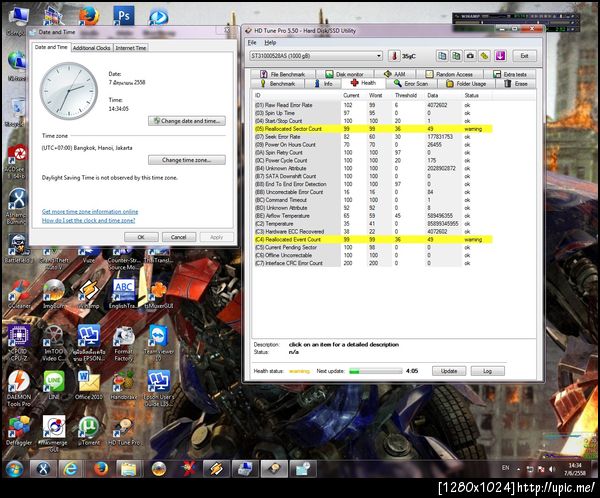Open the Handbrake desktop icon
The width and height of the screenshot is (600, 498).
(x=124, y=385)
